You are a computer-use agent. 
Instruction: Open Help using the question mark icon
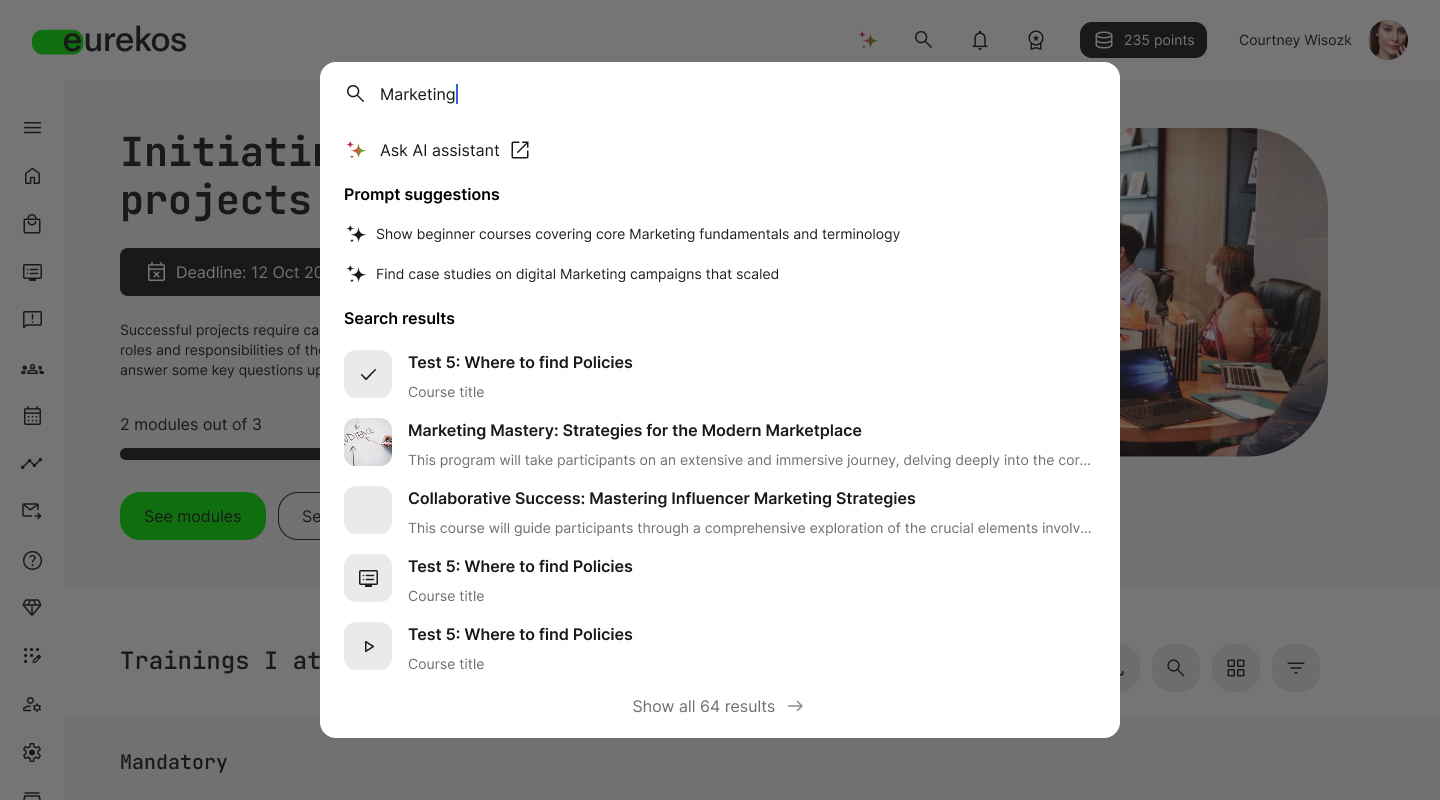pyautogui.click(x=32, y=560)
